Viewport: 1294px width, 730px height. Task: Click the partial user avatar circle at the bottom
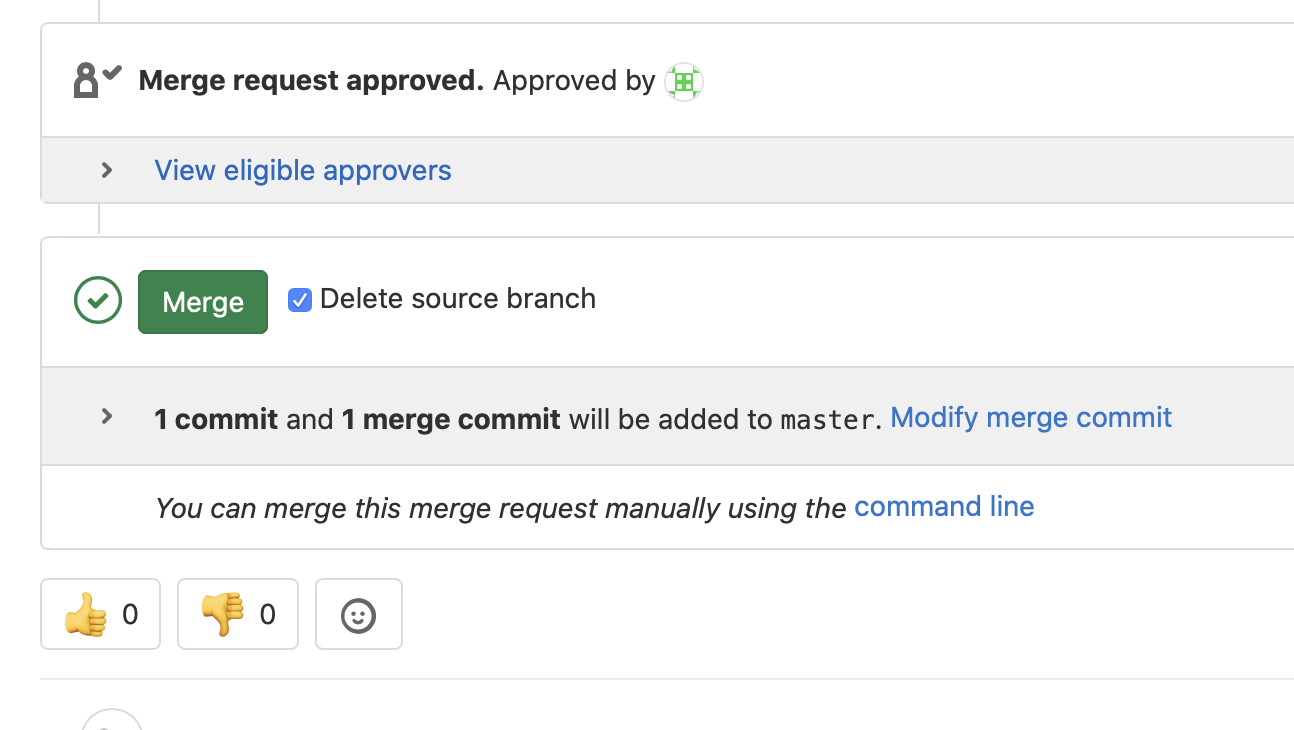[112, 720]
